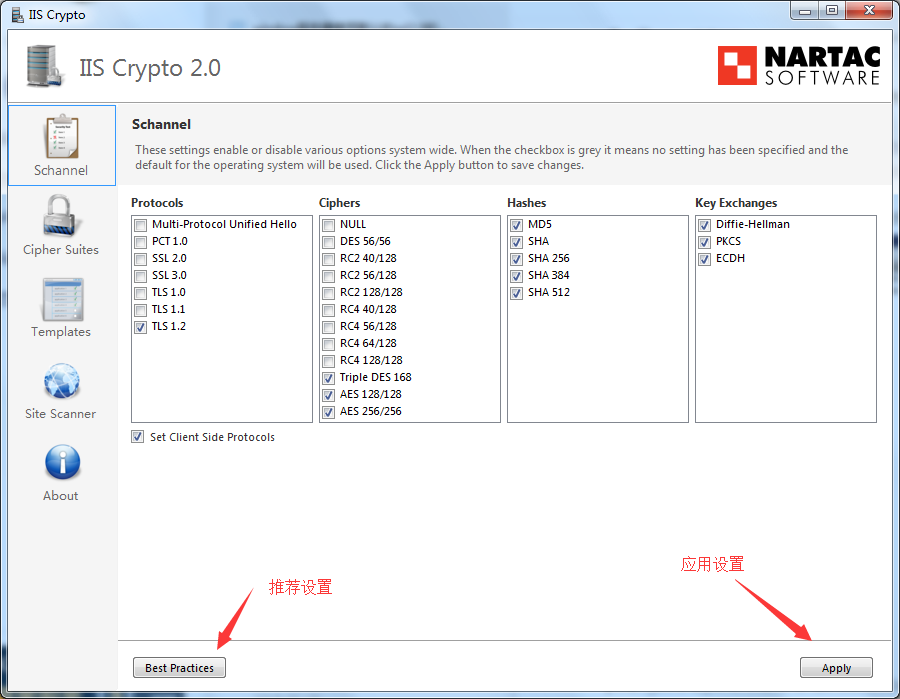
Task: Uncheck PKCS key exchange
Action: tap(704, 242)
